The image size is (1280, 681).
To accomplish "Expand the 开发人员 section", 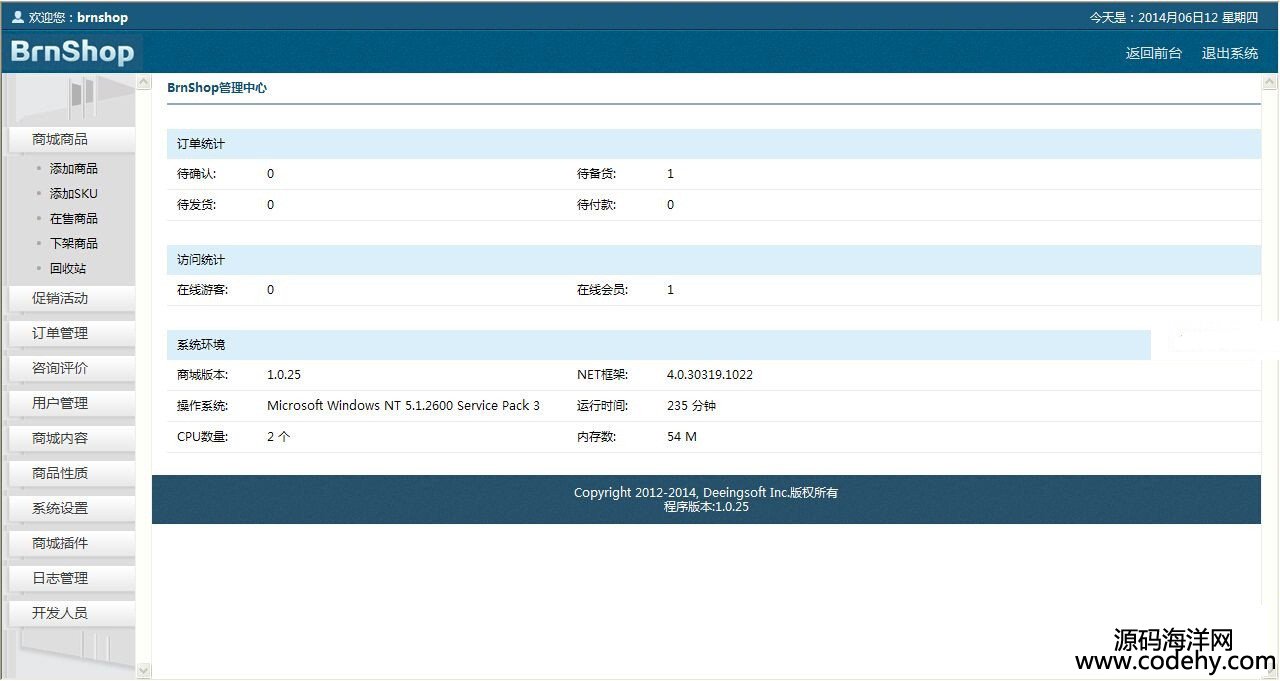I will 60,613.
